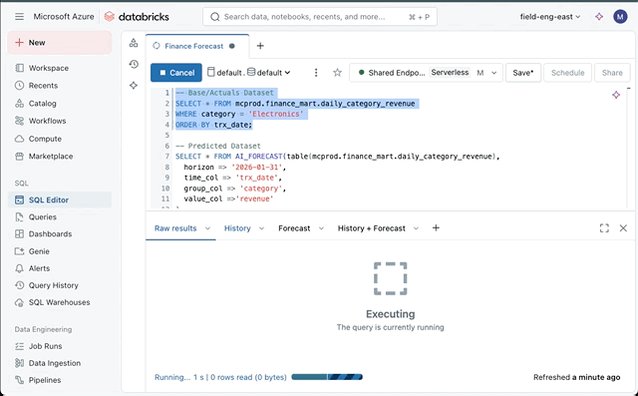Click the Genie icon
Viewport: 638px width, 396px height.
(19, 251)
